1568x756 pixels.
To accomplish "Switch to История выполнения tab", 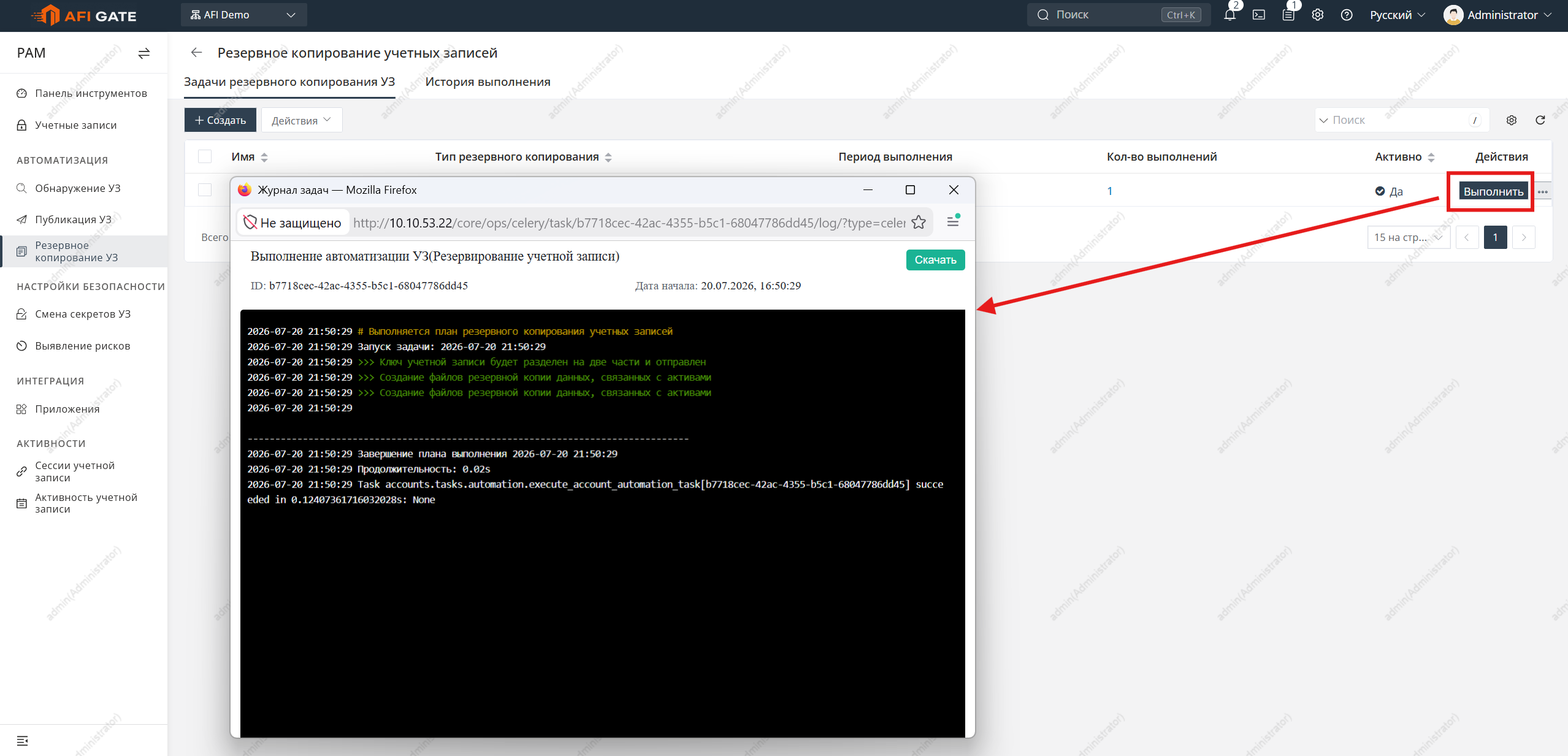I will pos(488,82).
